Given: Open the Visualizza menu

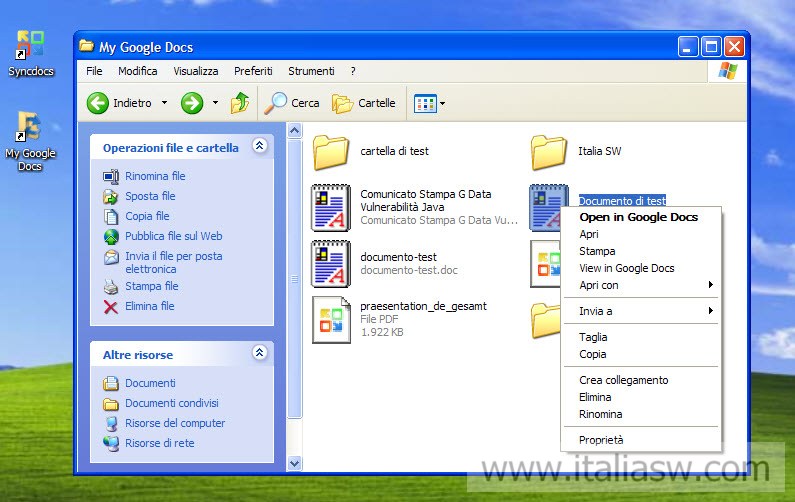Looking at the screenshot, I should click(x=196, y=71).
